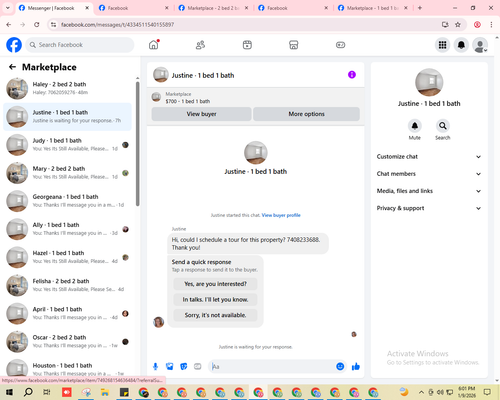Image resolution: width=500 pixels, height=400 pixels.
Task: Attach a photo using the image icon
Action: [x=170, y=367]
